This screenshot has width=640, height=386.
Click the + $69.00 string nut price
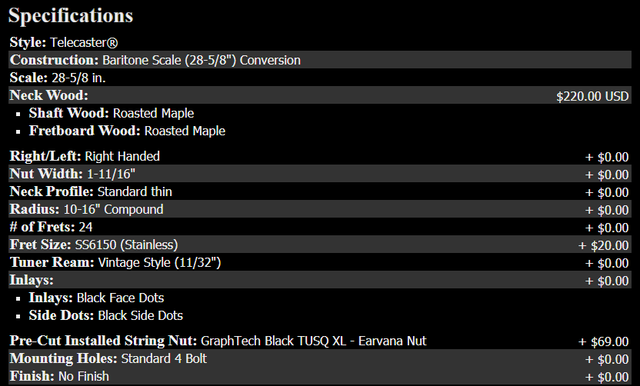[x=604, y=342]
